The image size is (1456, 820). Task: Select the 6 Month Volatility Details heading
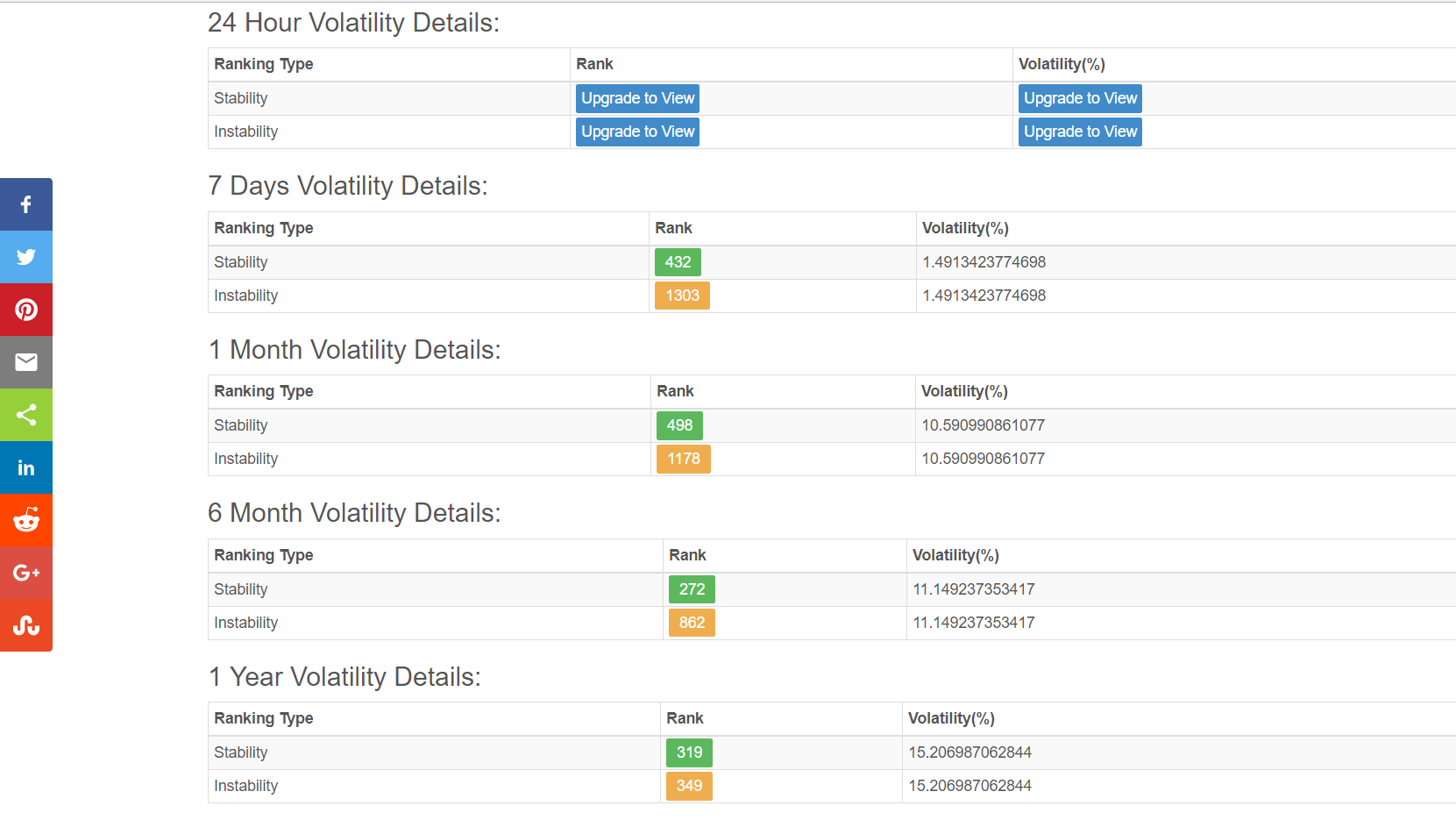pos(355,513)
